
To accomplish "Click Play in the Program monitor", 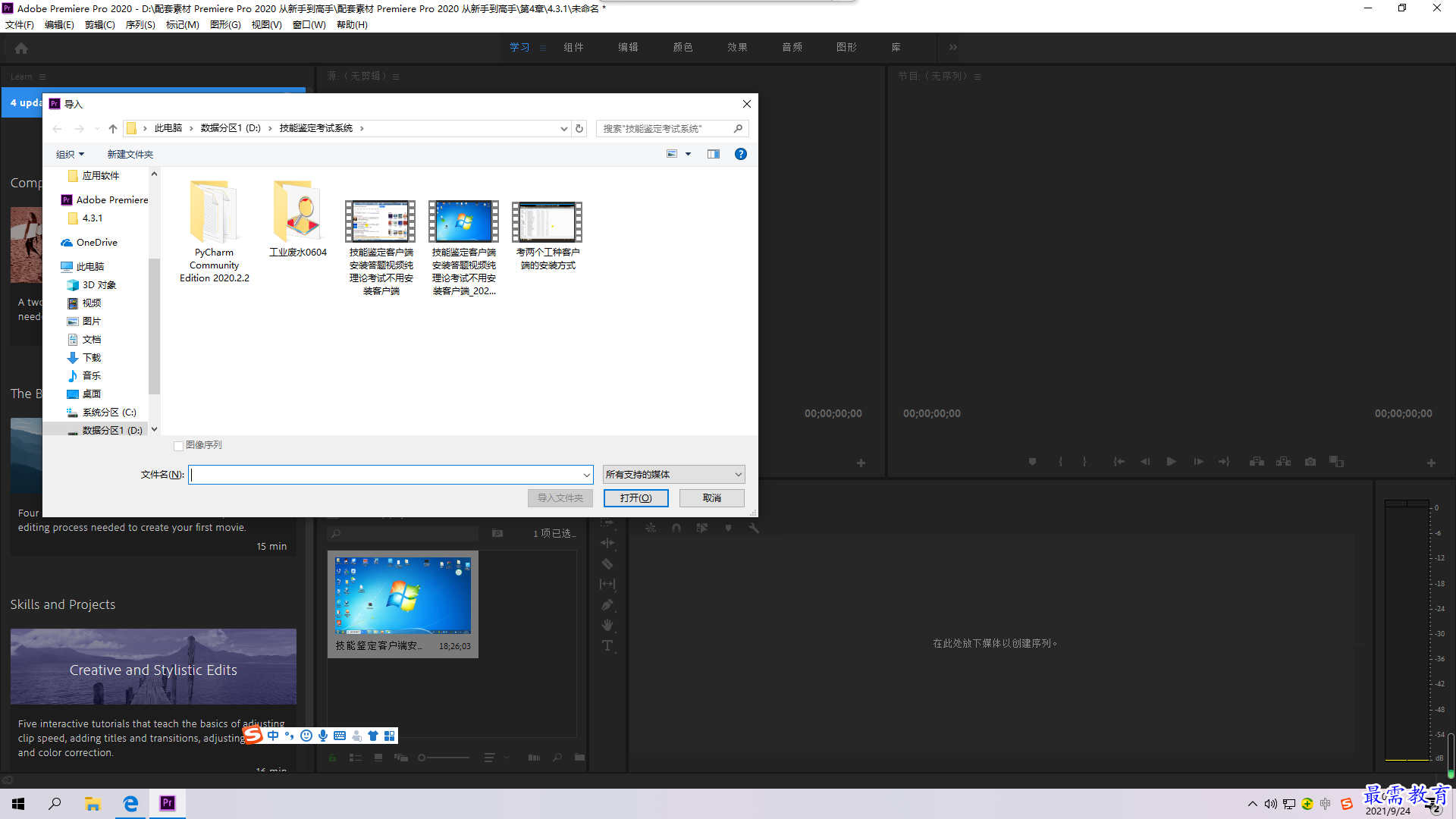I will (x=1171, y=461).
